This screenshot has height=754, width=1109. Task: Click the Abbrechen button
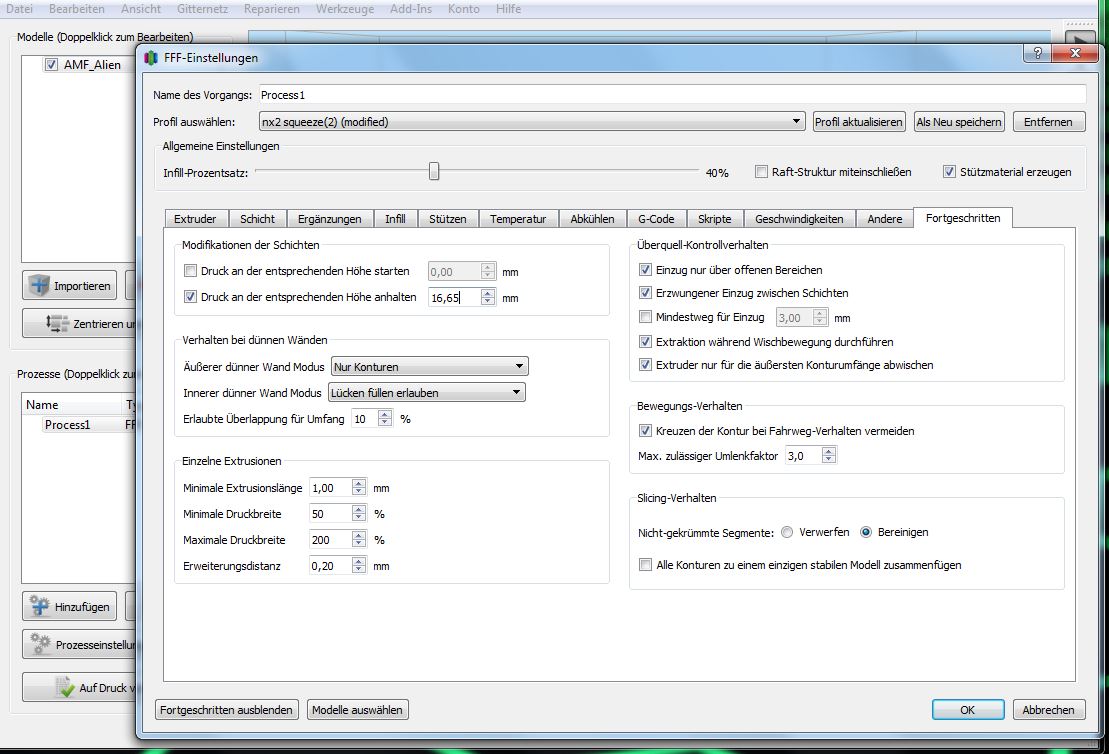click(1049, 709)
